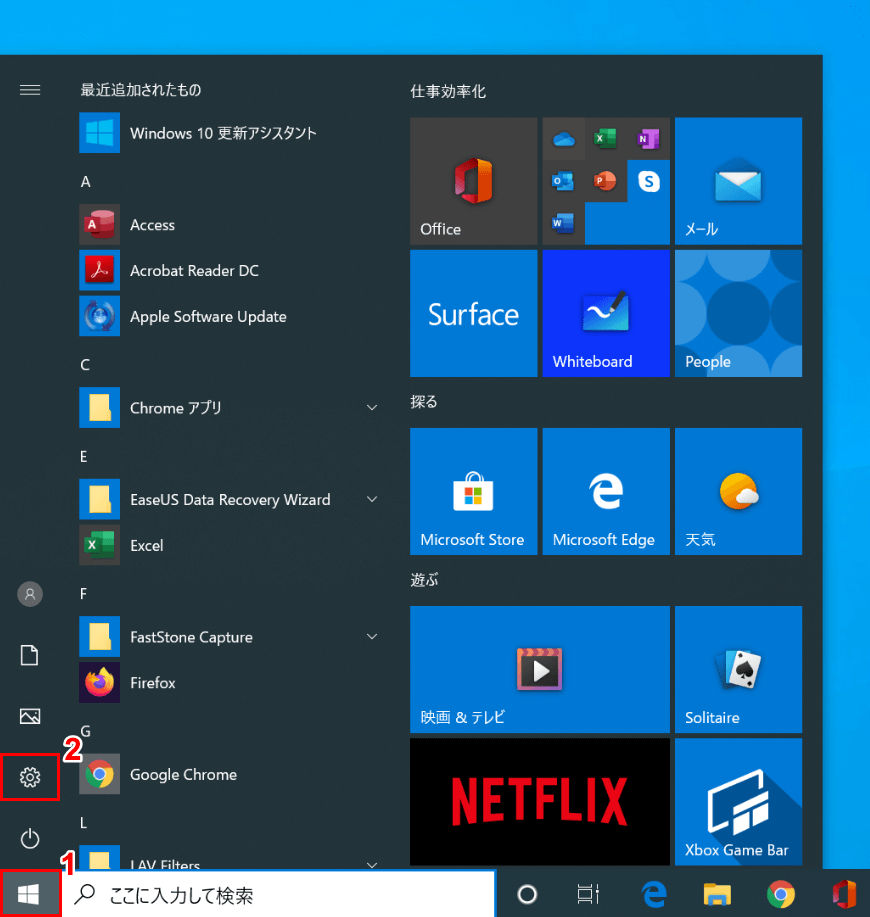Open the Microsoft Store tile
Screen dimensions: 870x917
click(474, 491)
